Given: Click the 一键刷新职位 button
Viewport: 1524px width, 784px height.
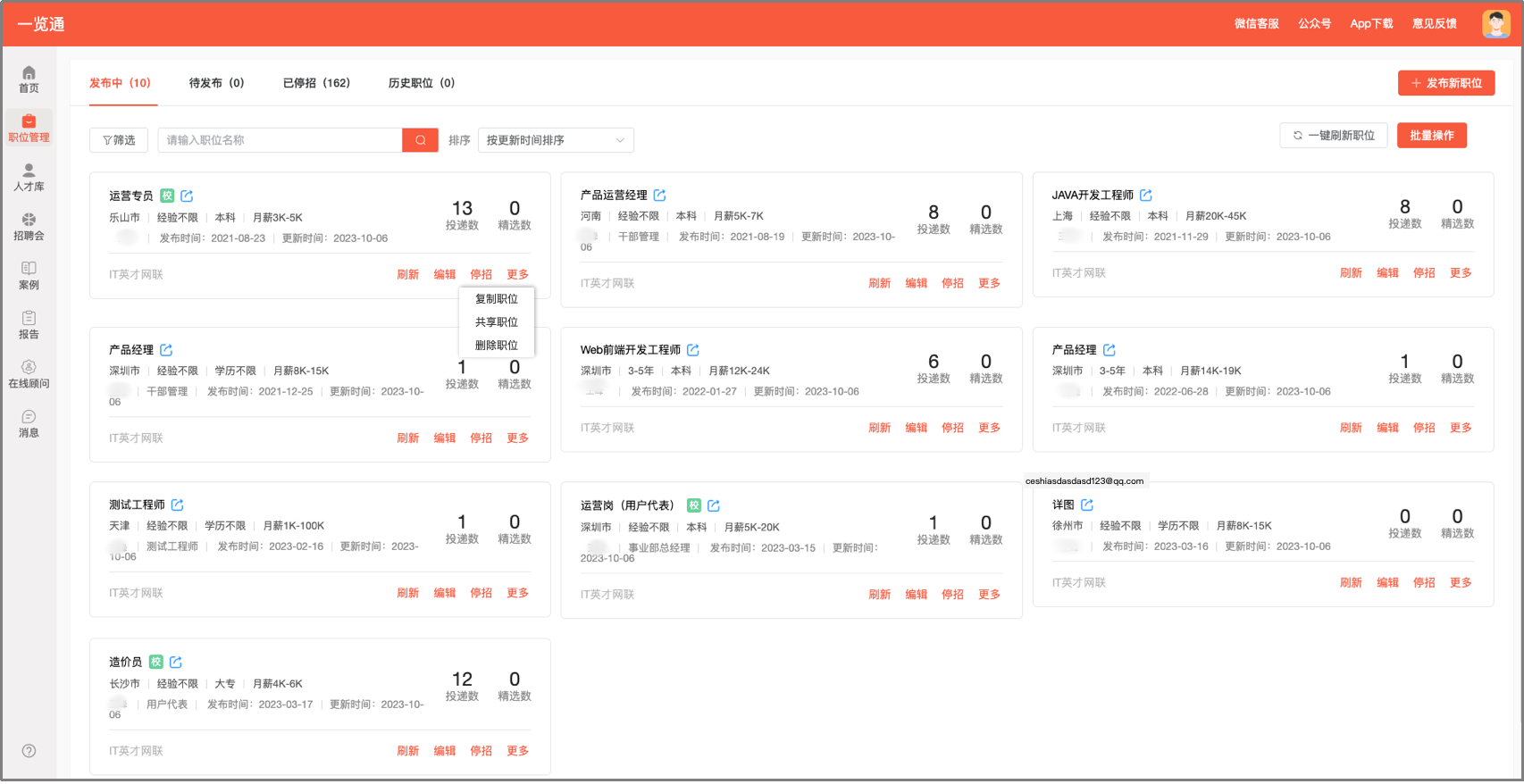Looking at the screenshot, I should (x=1334, y=136).
